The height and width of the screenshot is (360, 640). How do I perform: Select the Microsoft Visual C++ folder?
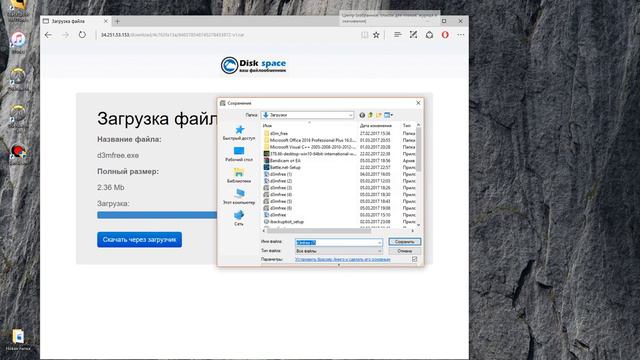coord(309,147)
